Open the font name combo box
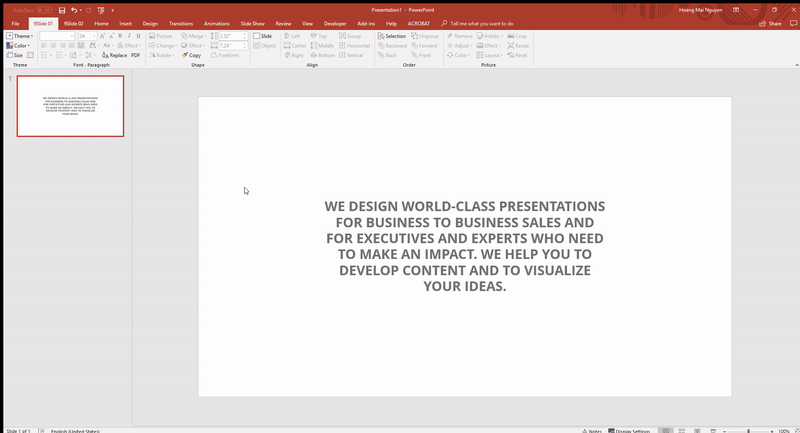 57,36
